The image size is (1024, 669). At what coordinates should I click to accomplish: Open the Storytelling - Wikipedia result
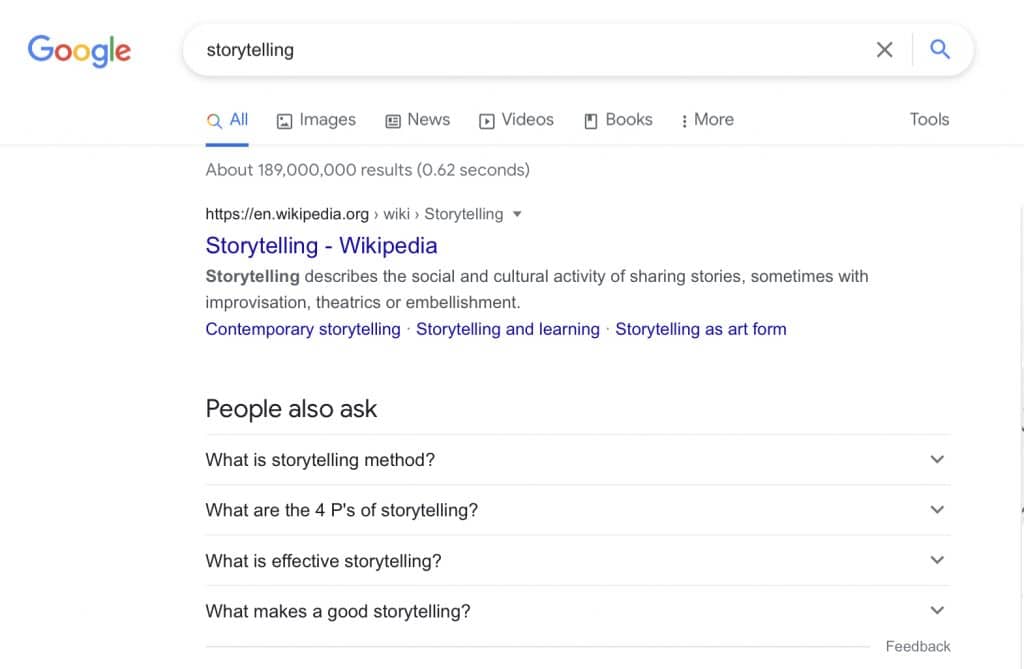point(321,245)
